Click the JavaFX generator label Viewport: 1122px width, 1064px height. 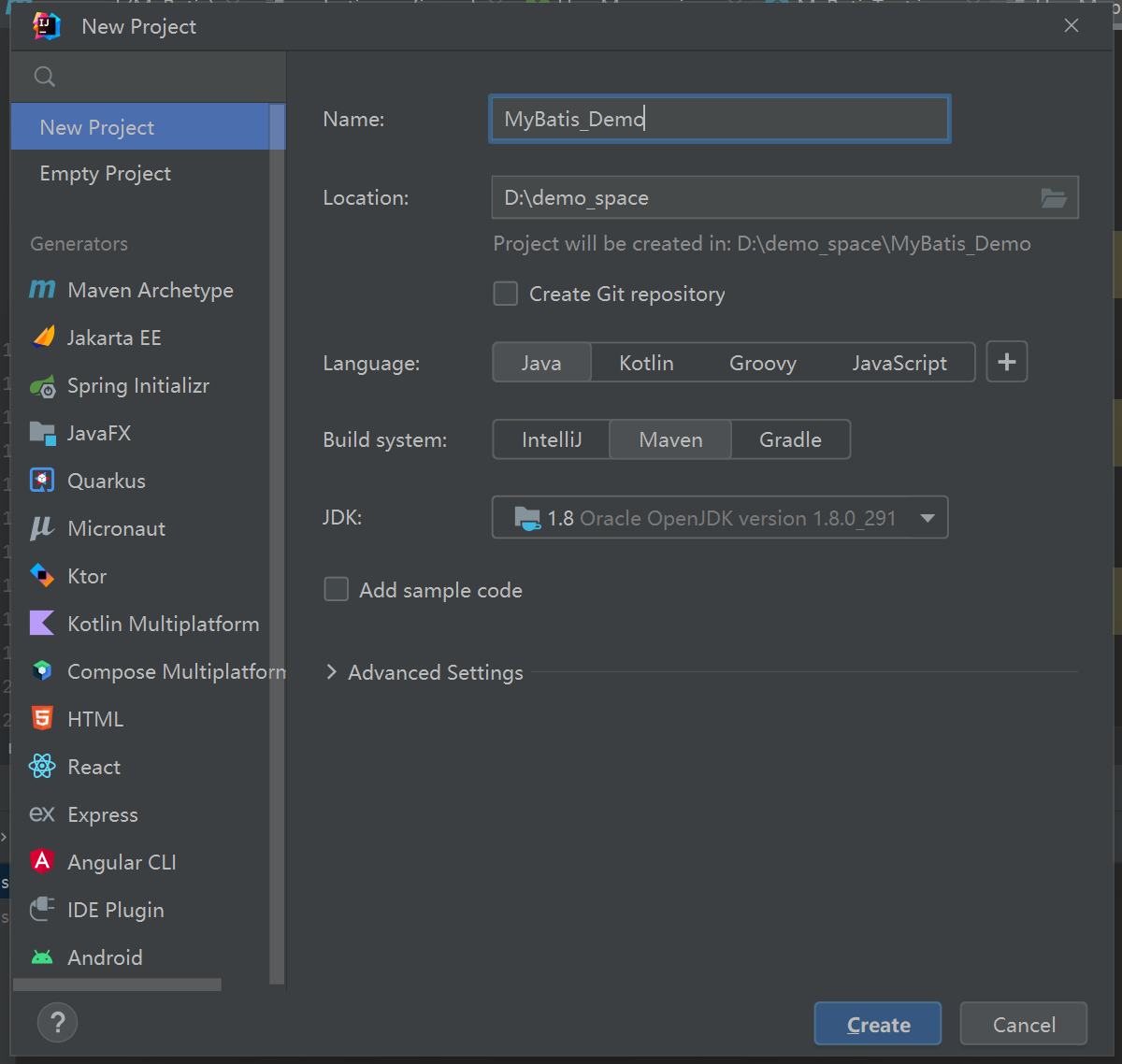pyautogui.click(x=99, y=433)
